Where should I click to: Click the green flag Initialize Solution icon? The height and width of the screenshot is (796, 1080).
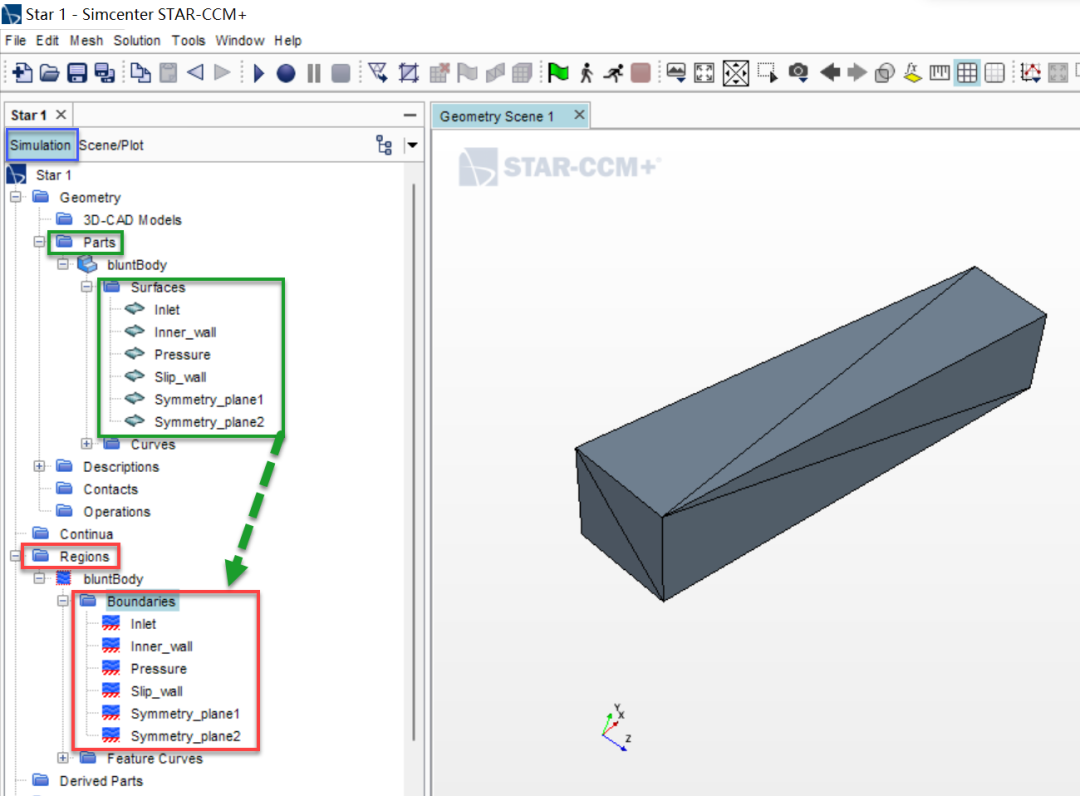pos(558,72)
